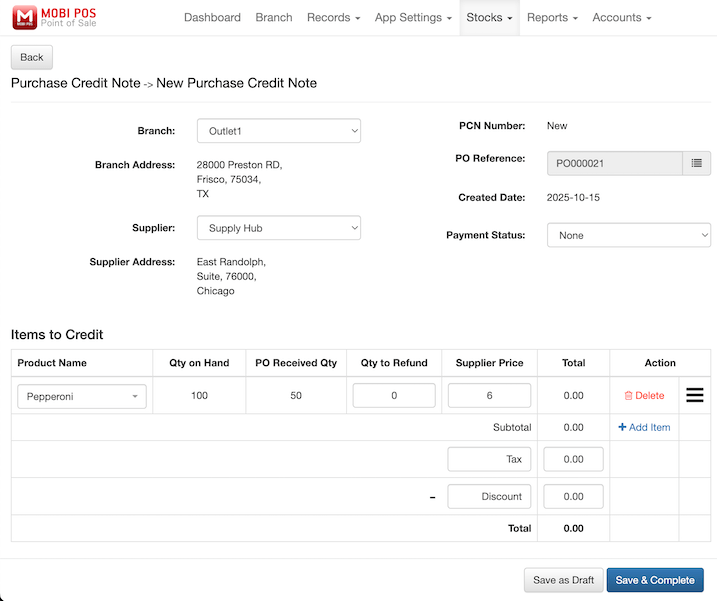Screen dimensions: 717x601
Task: Open the Branch dropdown showing Outlet1
Action: (279, 131)
